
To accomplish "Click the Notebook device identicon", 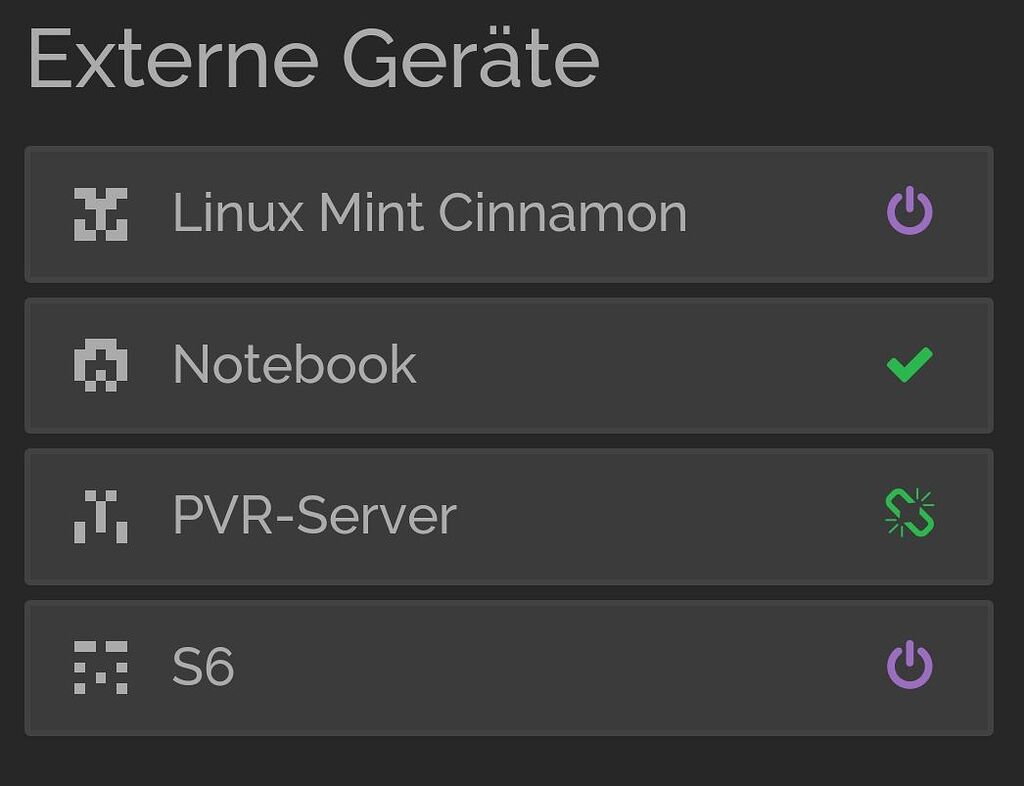I will pyautogui.click(x=101, y=365).
